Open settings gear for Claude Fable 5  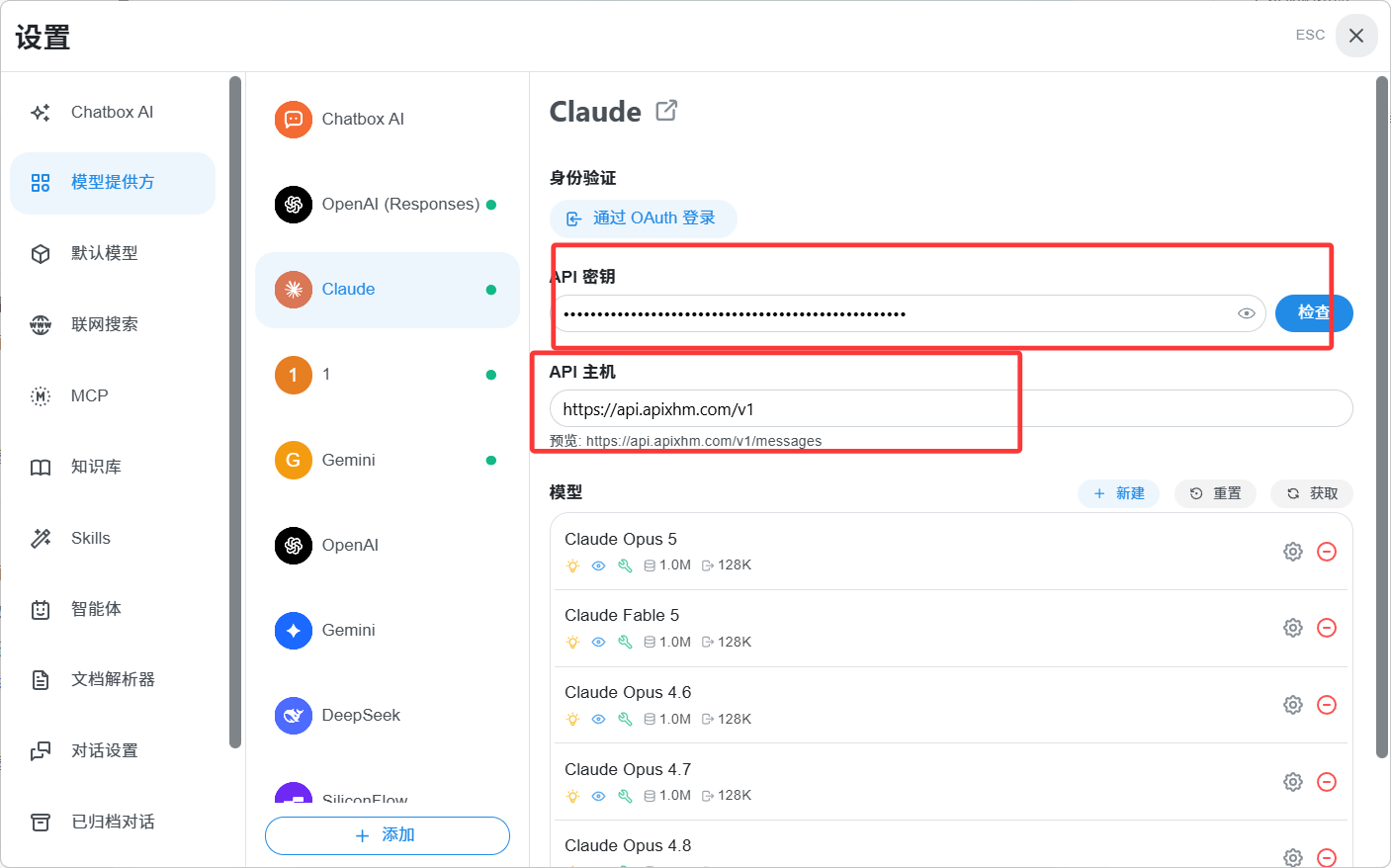(x=1293, y=628)
